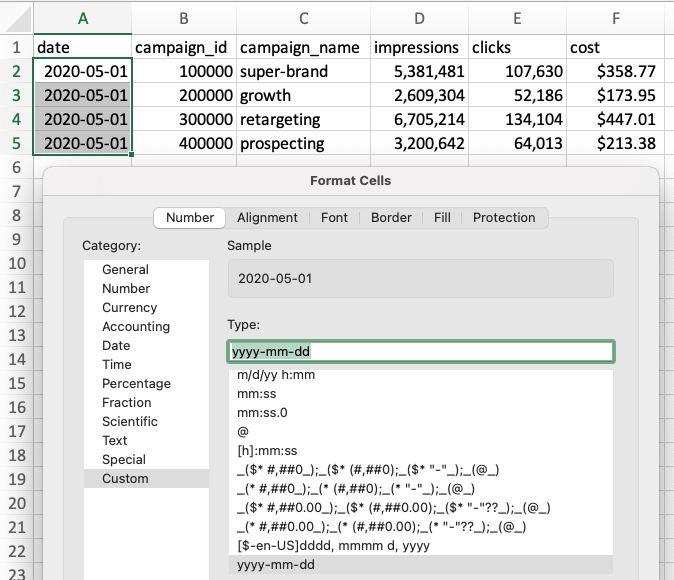Select the Text category
This screenshot has height=580, width=674.
115,441
